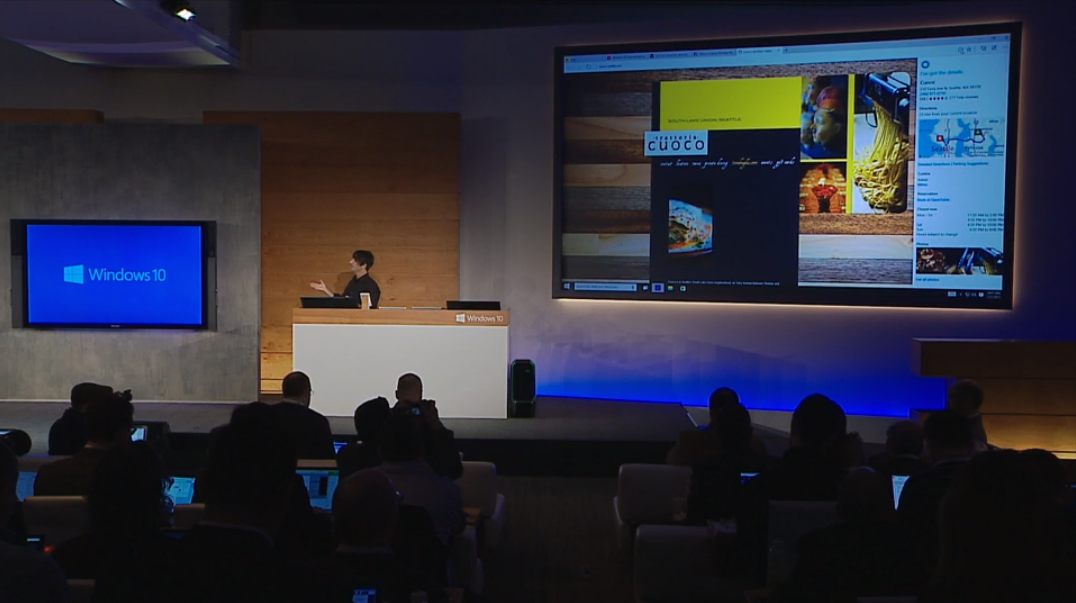Click the browser refresh button
The height and width of the screenshot is (603, 1076).
pos(588,66)
